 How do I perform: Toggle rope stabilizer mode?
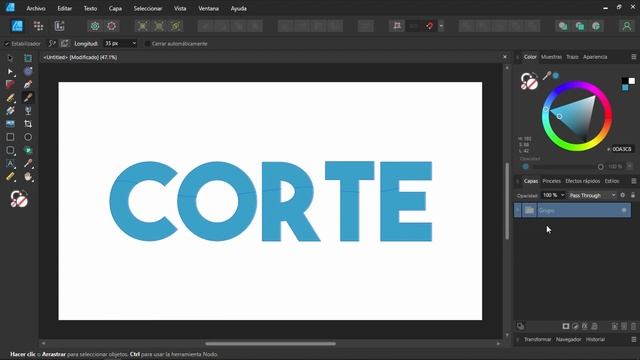[x=52, y=43]
